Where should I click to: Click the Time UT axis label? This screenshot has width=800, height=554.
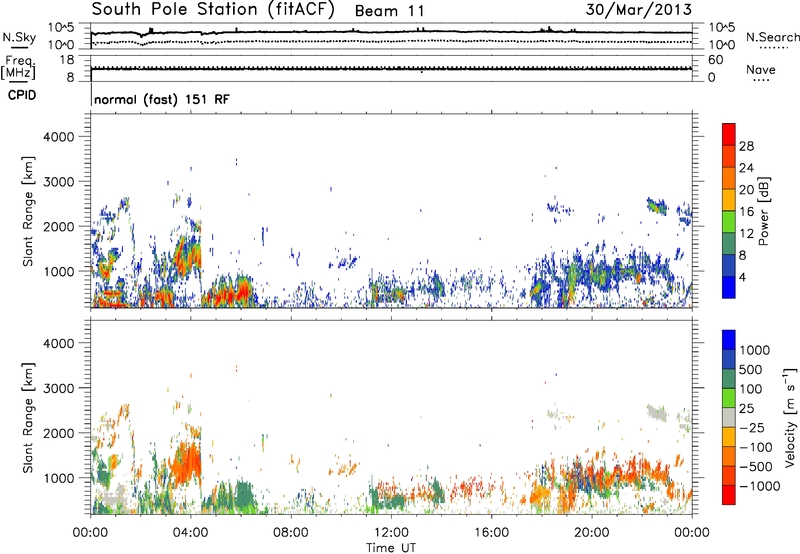click(391, 548)
